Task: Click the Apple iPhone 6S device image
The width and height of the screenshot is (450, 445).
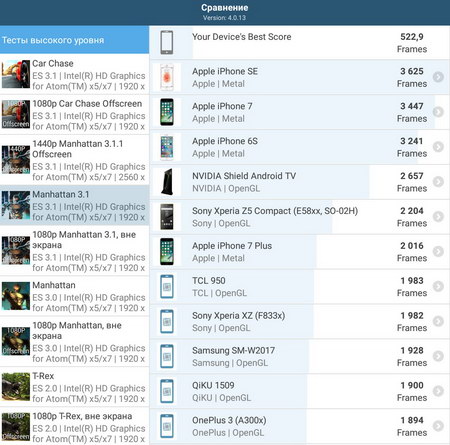Action: point(167,147)
